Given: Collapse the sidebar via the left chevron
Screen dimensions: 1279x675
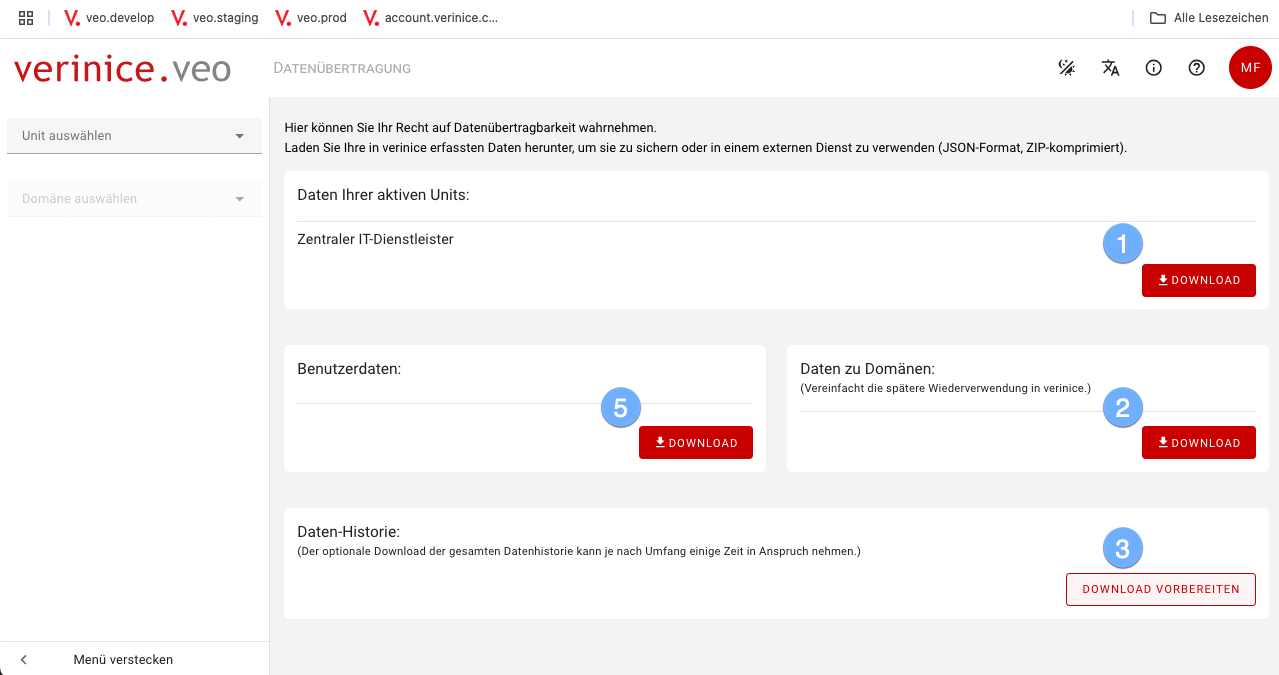Looking at the screenshot, I should click(22, 659).
